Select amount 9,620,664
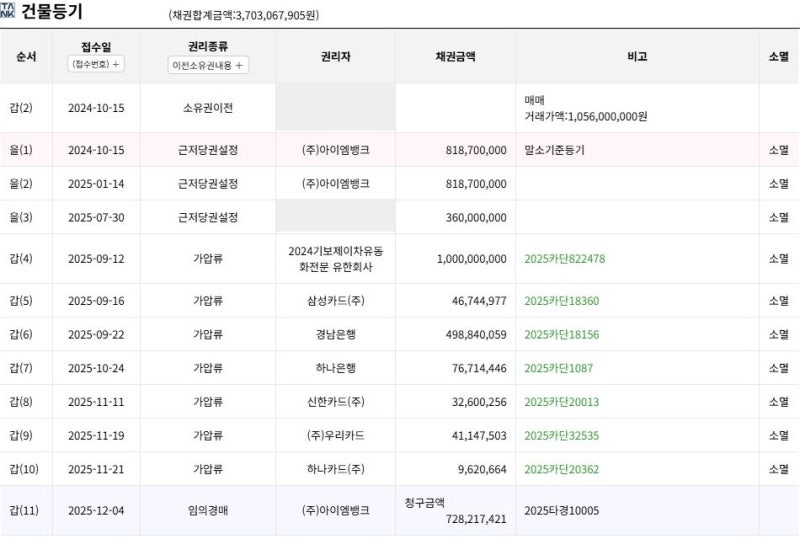The height and width of the screenshot is (555, 800). point(482,469)
